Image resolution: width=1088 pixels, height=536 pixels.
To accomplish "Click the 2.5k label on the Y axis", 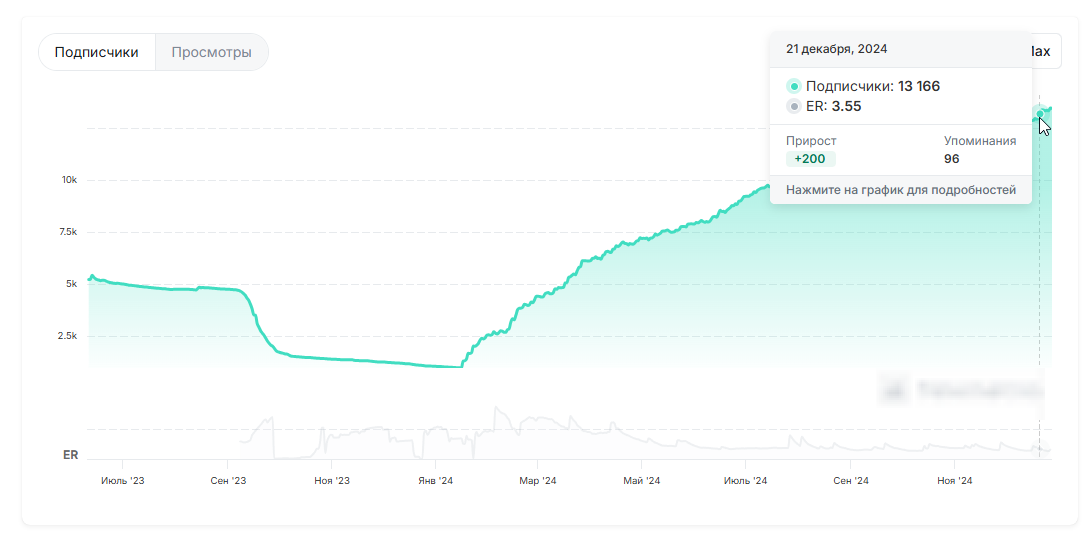I will coord(67,336).
